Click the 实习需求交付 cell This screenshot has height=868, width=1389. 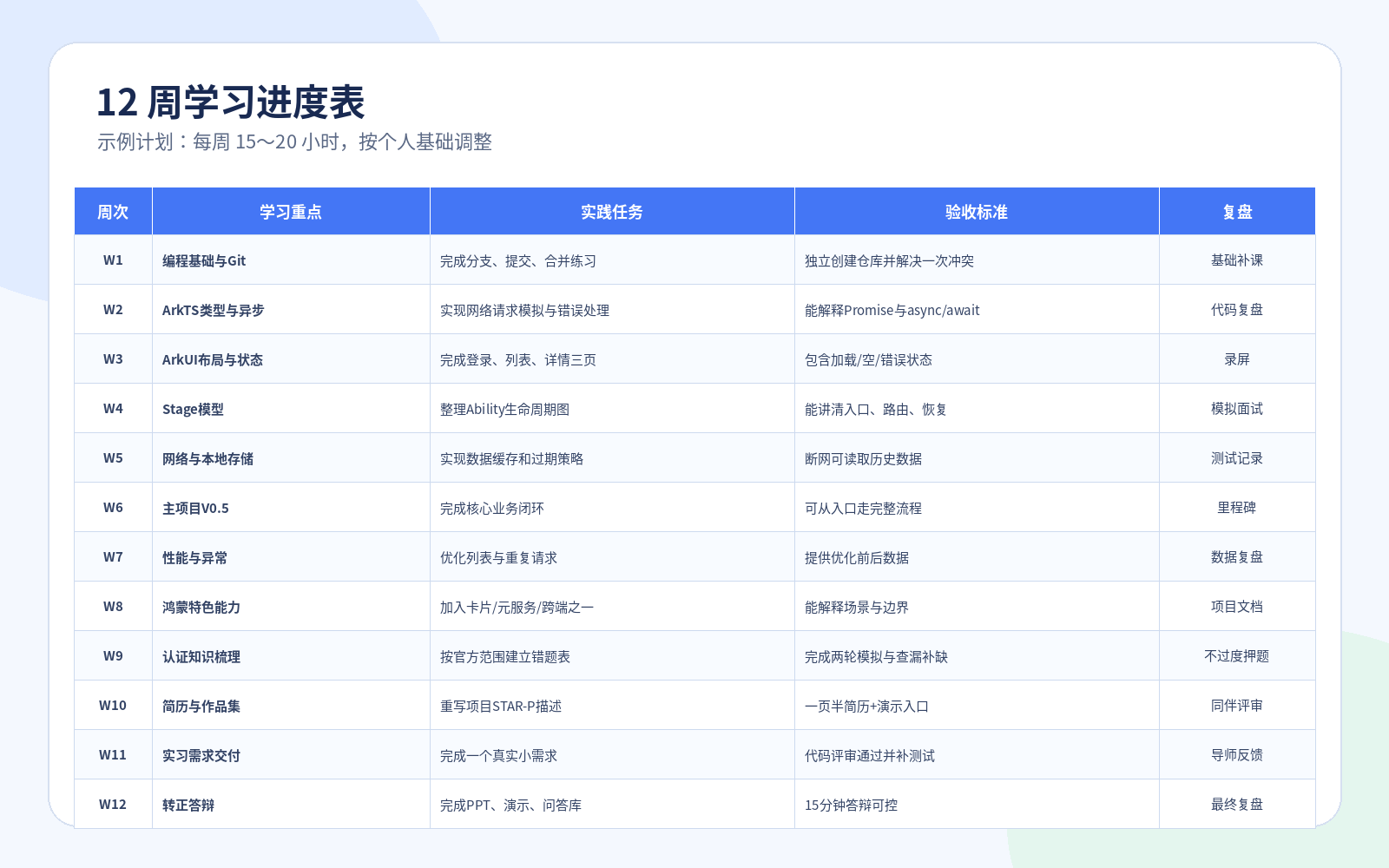pyautogui.click(x=291, y=754)
